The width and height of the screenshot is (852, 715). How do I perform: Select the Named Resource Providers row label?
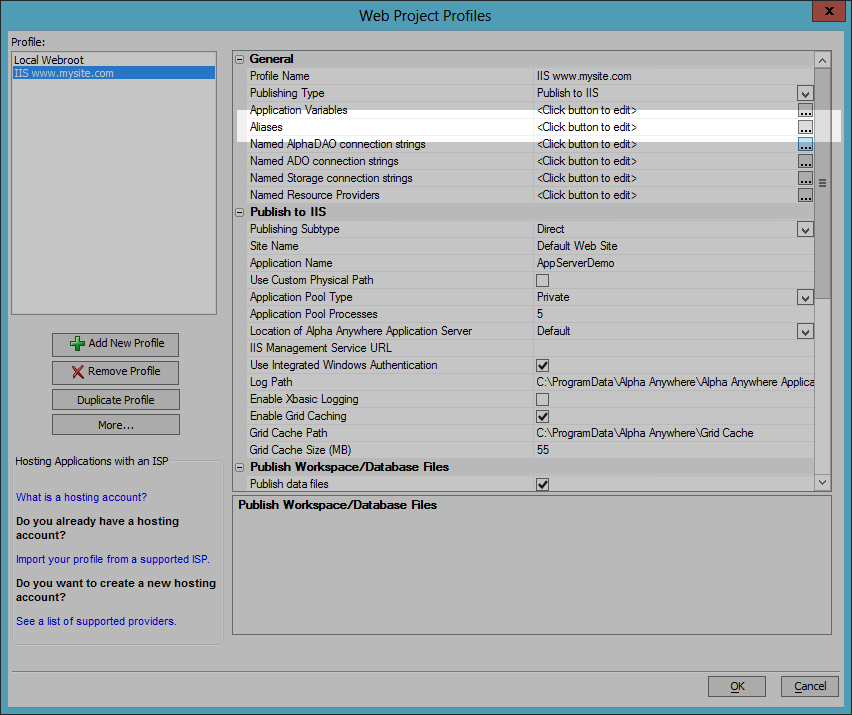tap(315, 195)
